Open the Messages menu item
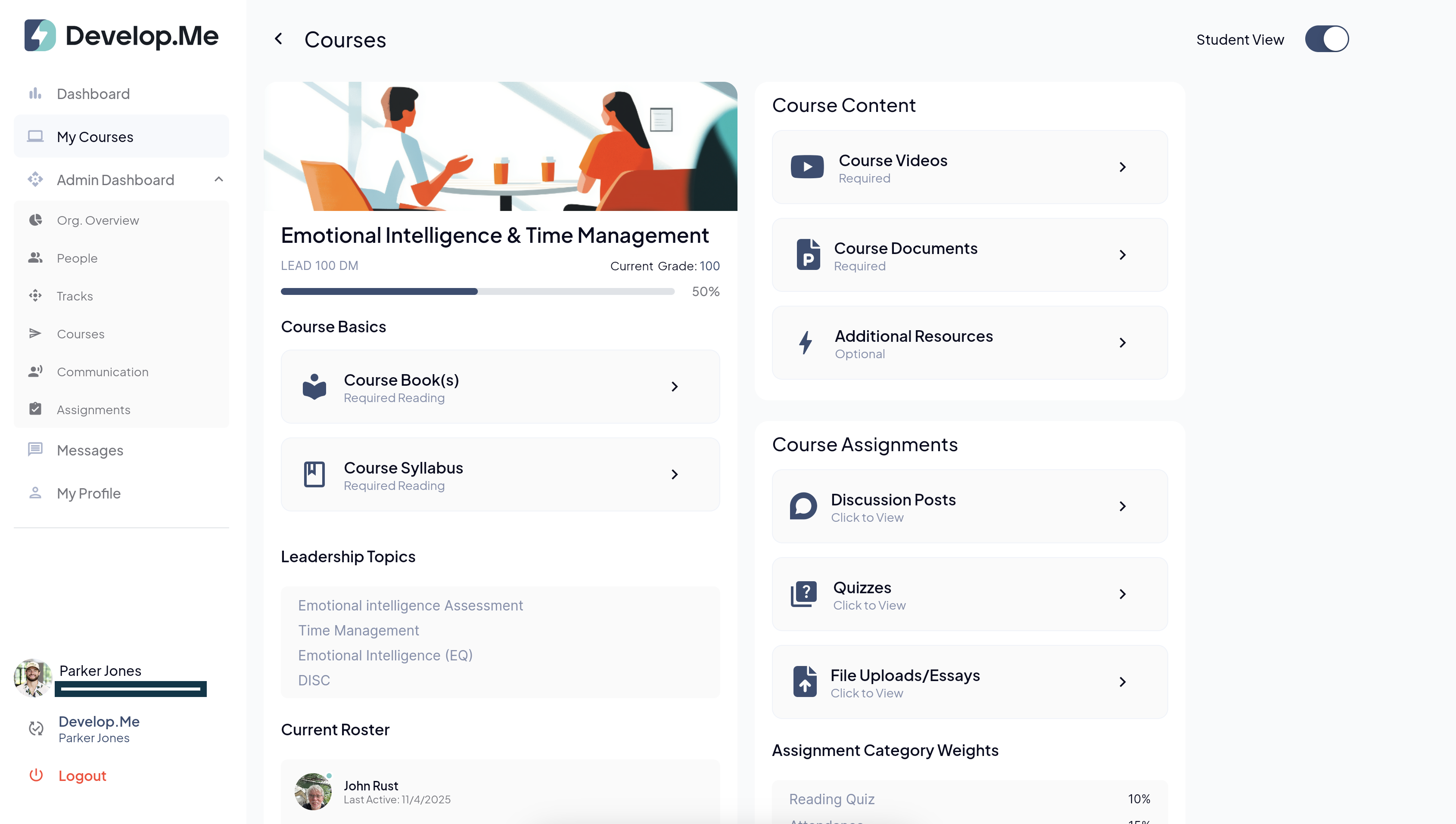Image resolution: width=1456 pixels, height=824 pixels. coord(90,450)
